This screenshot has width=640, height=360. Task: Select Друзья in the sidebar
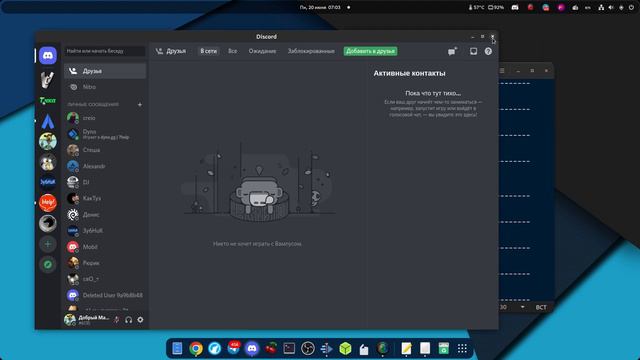(x=105, y=71)
